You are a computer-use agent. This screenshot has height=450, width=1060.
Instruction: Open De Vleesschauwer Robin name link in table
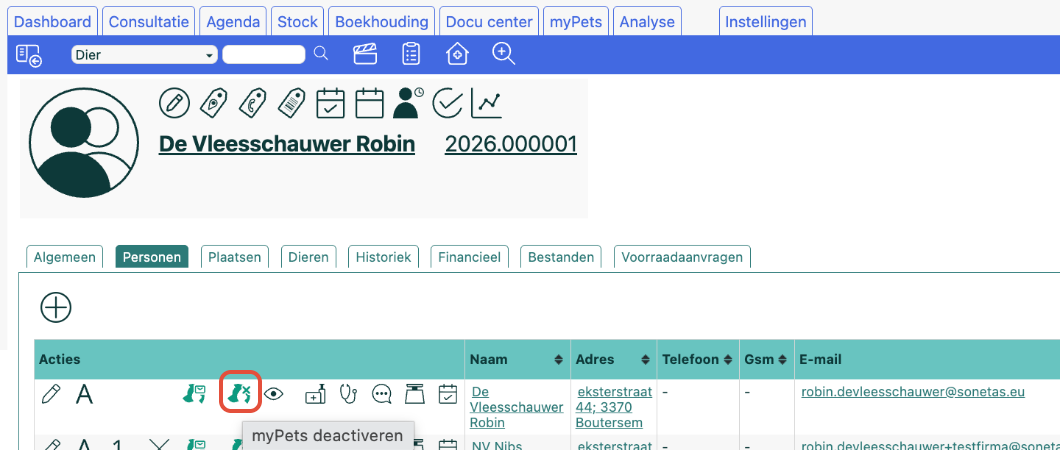[x=517, y=407]
